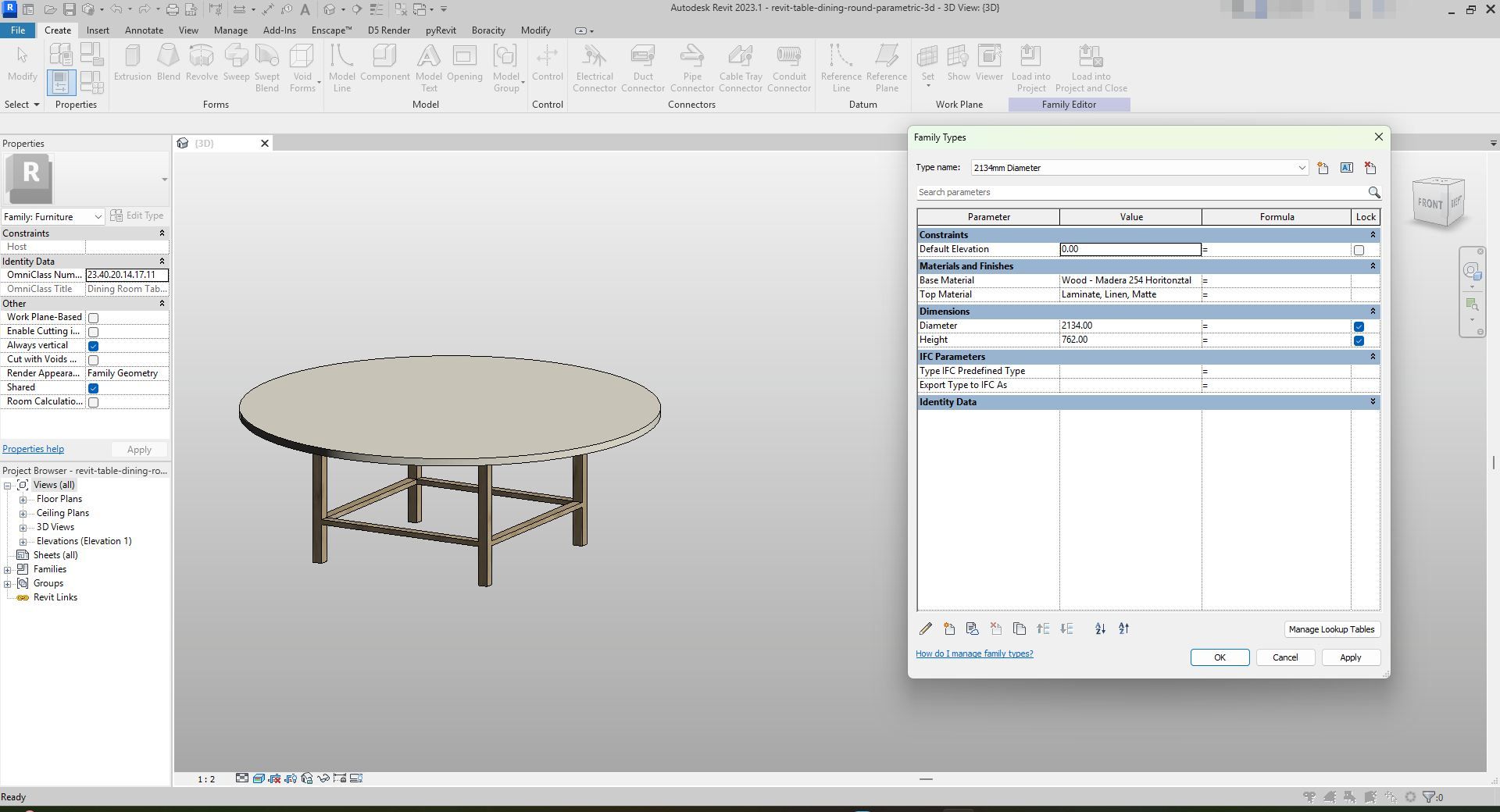Open 'How do I manage family types?' link

pos(974,654)
